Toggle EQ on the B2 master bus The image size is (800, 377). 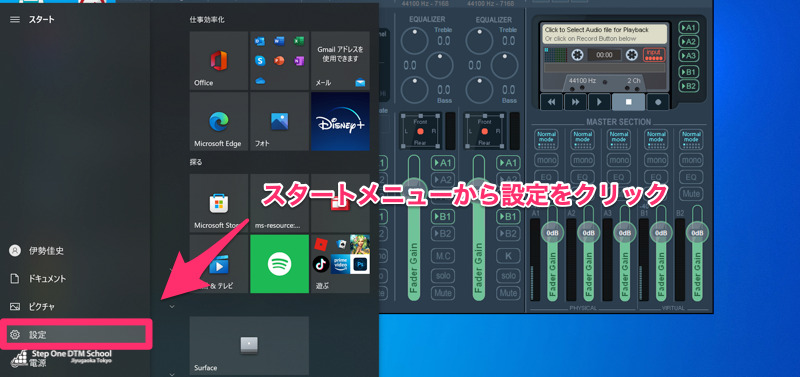pos(691,177)
